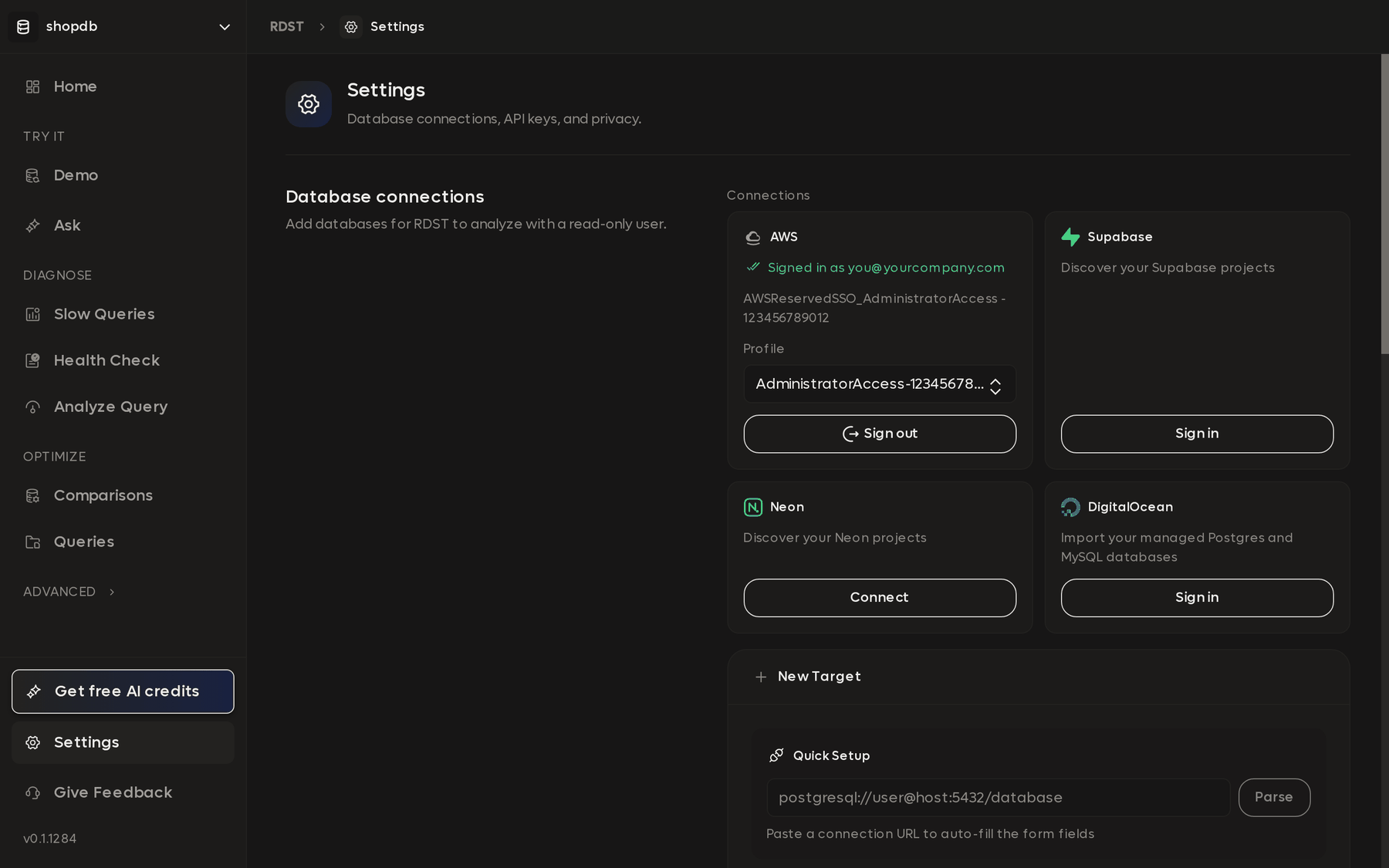This screenshot has height=868, width=1389.
Task: Open Comparisons under Optimize
Action: pos(123,495)
